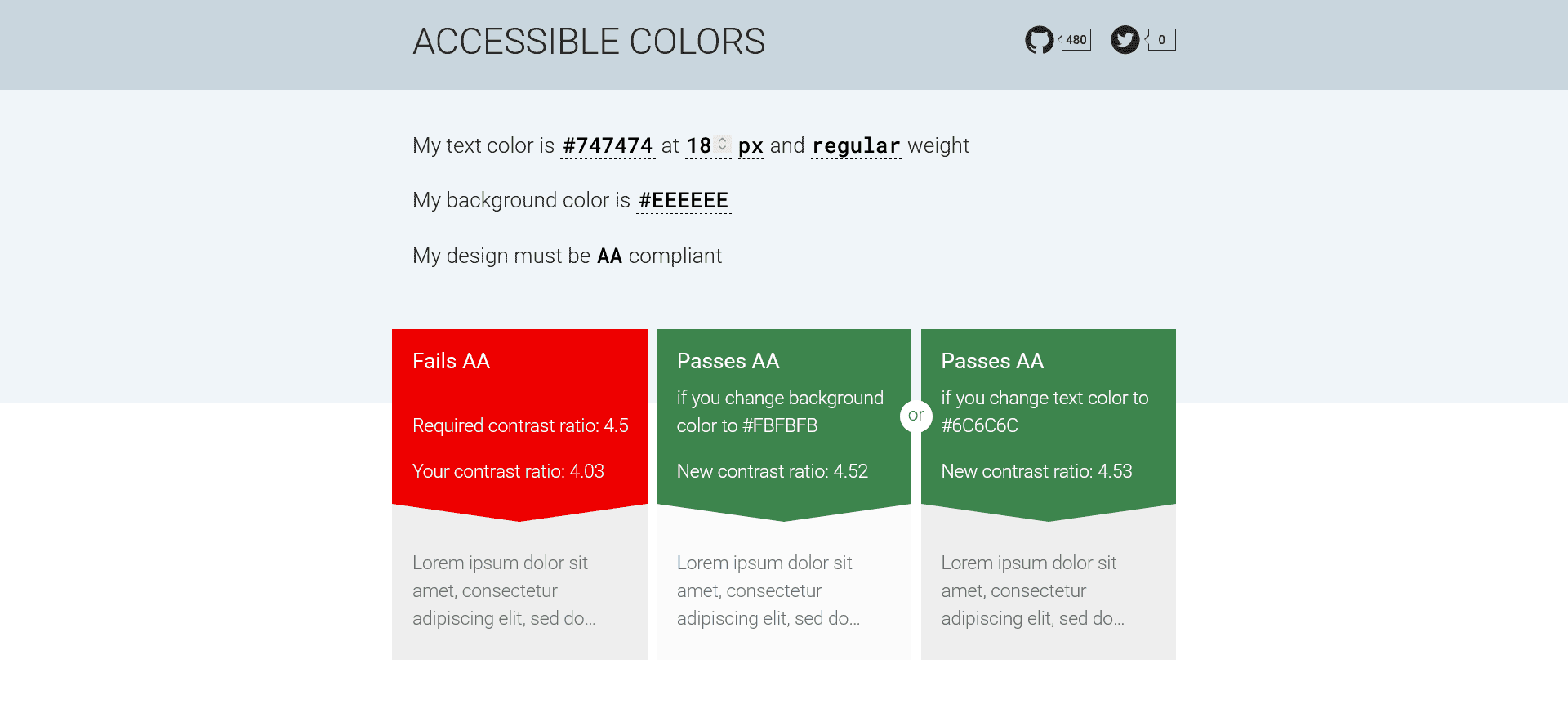Click the text color value #747474 to edit
The height and width of the screenshot is (717, 1568).
click(607, 145)
